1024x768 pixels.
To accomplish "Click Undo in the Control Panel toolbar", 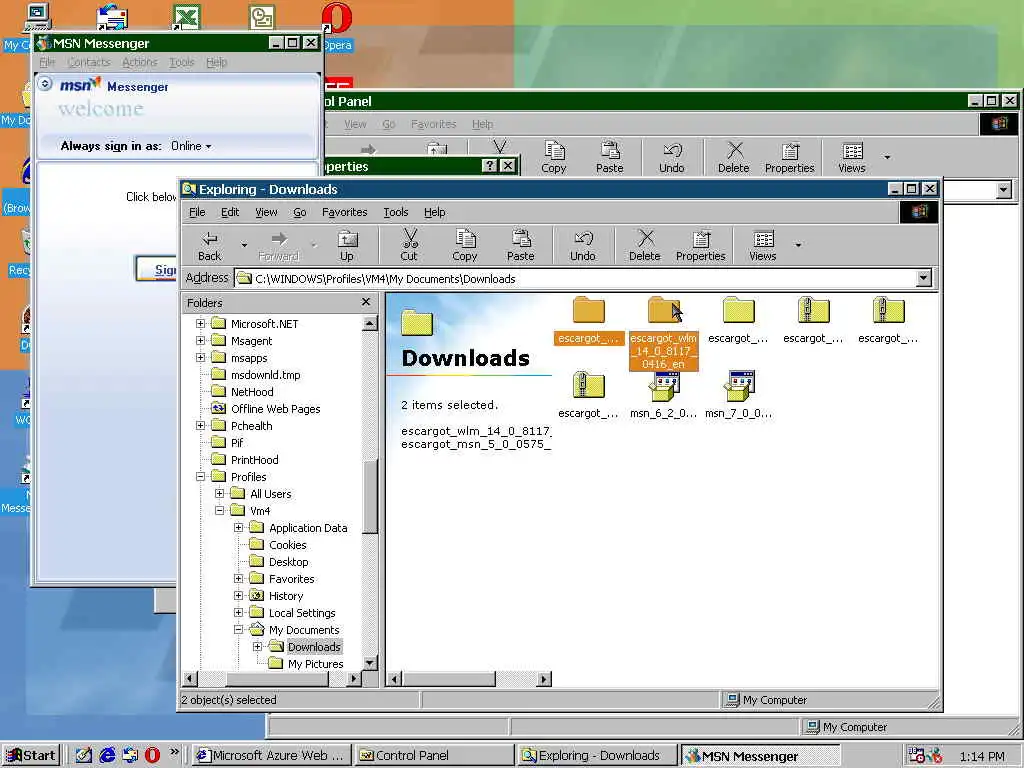I will pos(671,157).
